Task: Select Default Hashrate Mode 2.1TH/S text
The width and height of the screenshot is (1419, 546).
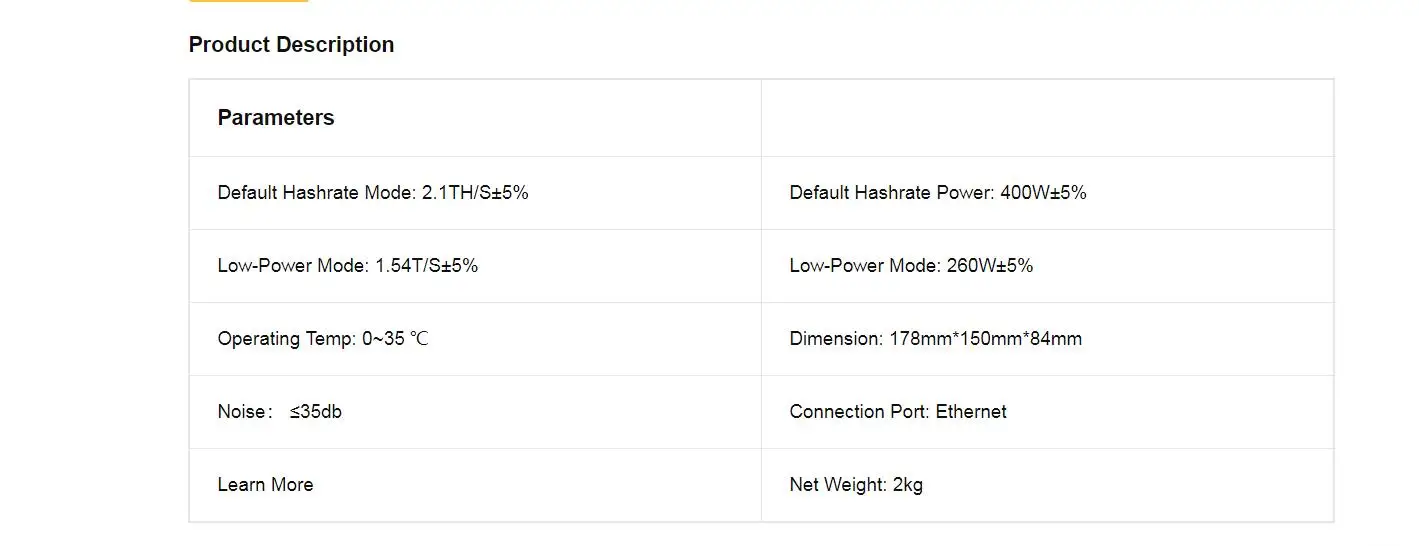Action: (373, 192)
